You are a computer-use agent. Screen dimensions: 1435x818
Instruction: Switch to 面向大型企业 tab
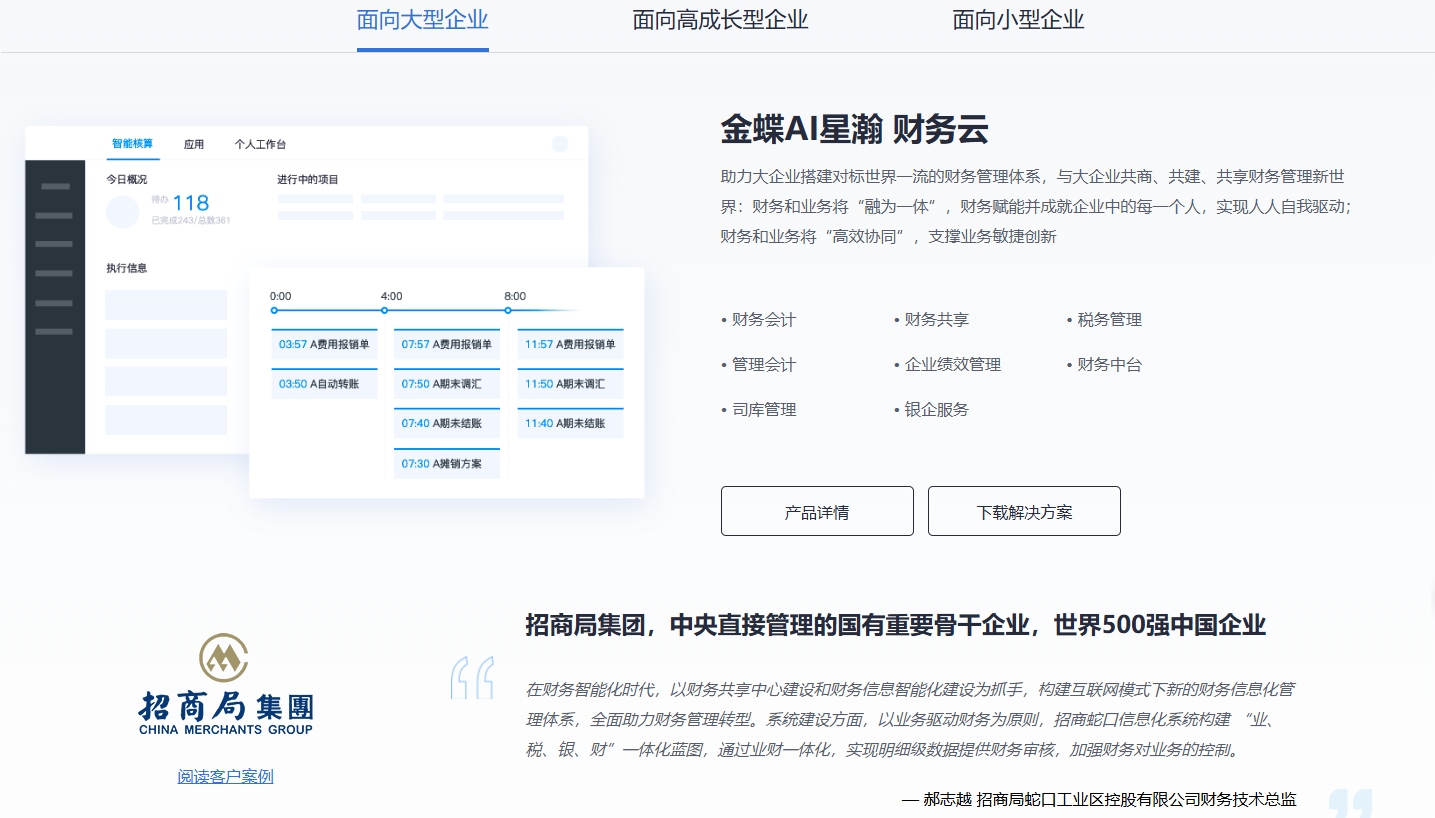422,20
